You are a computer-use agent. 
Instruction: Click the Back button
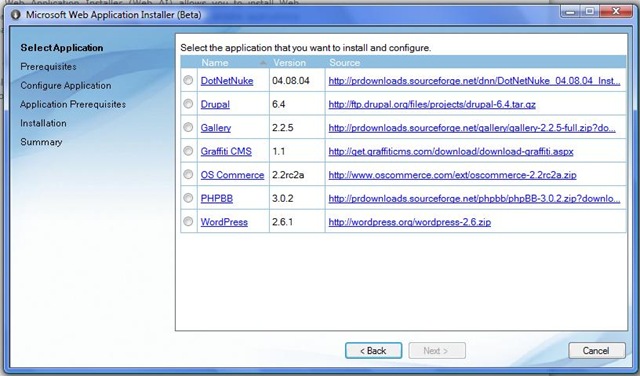373,351
